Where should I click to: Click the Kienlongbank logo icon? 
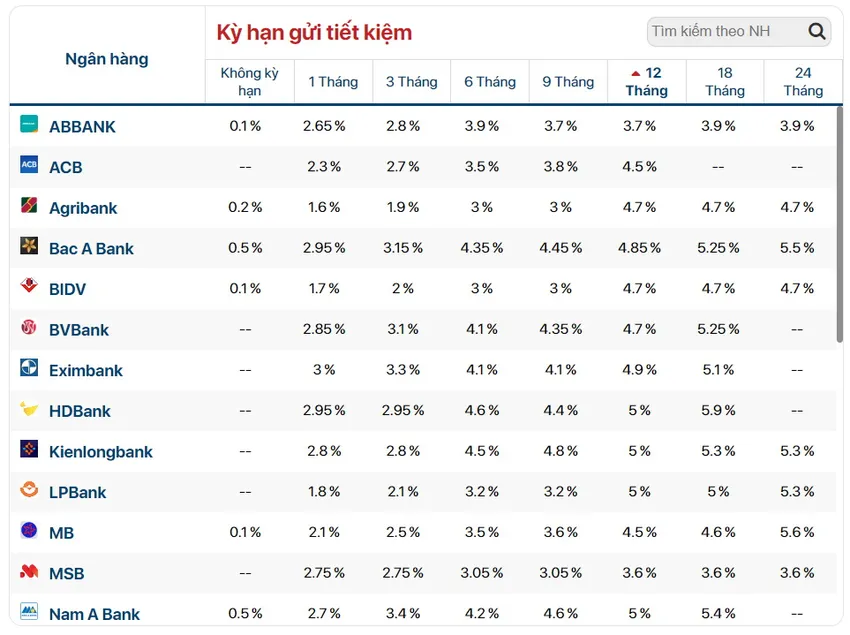point(29,449)
